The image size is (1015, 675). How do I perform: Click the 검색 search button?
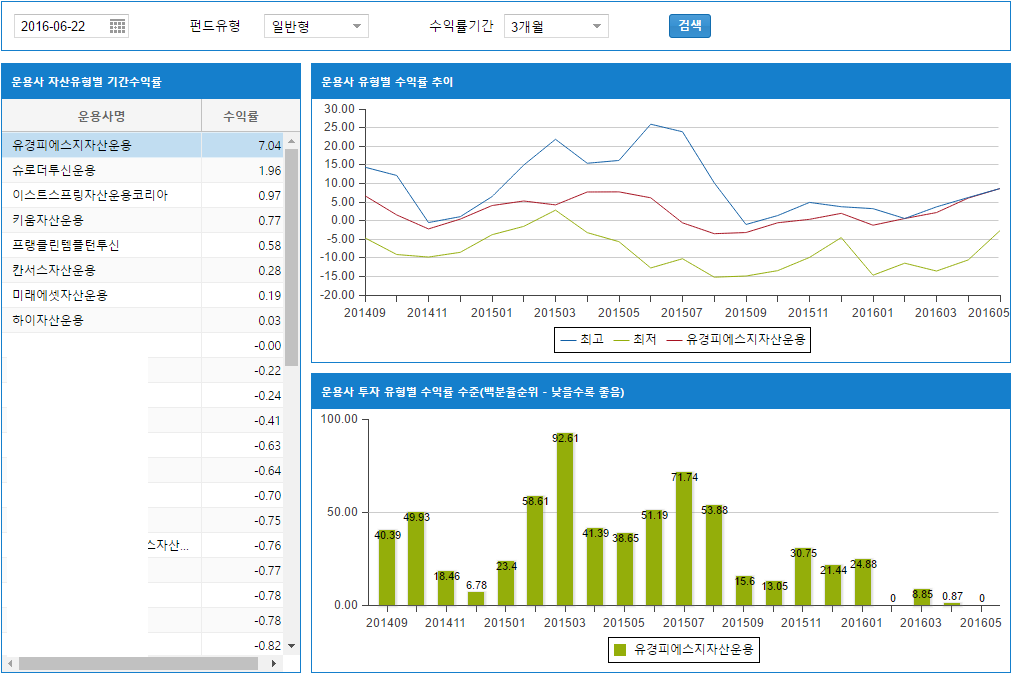[689, 26]
